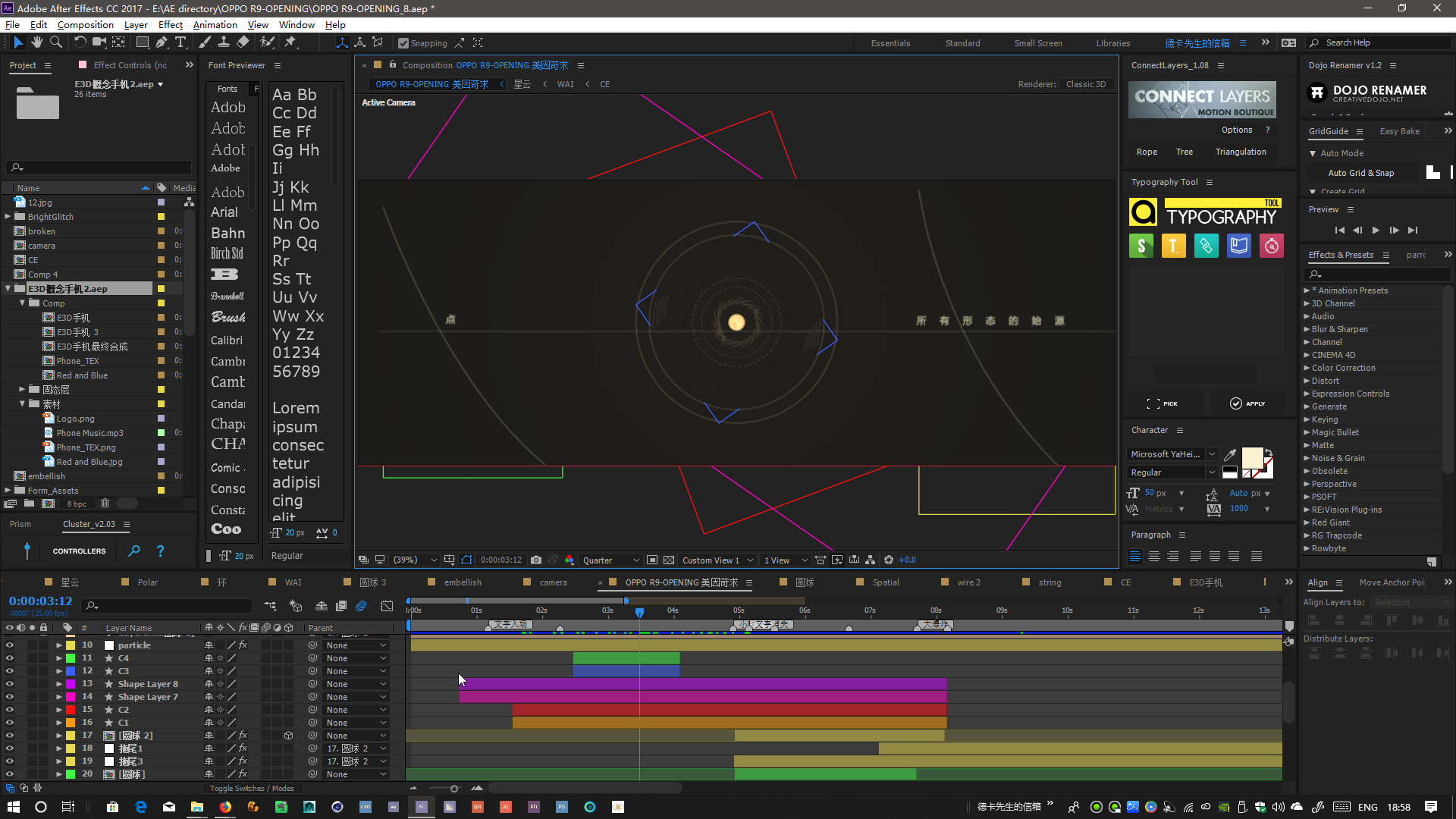Click the eyedropper in Character panel
1456x819 pixels.
(1230, 454)
